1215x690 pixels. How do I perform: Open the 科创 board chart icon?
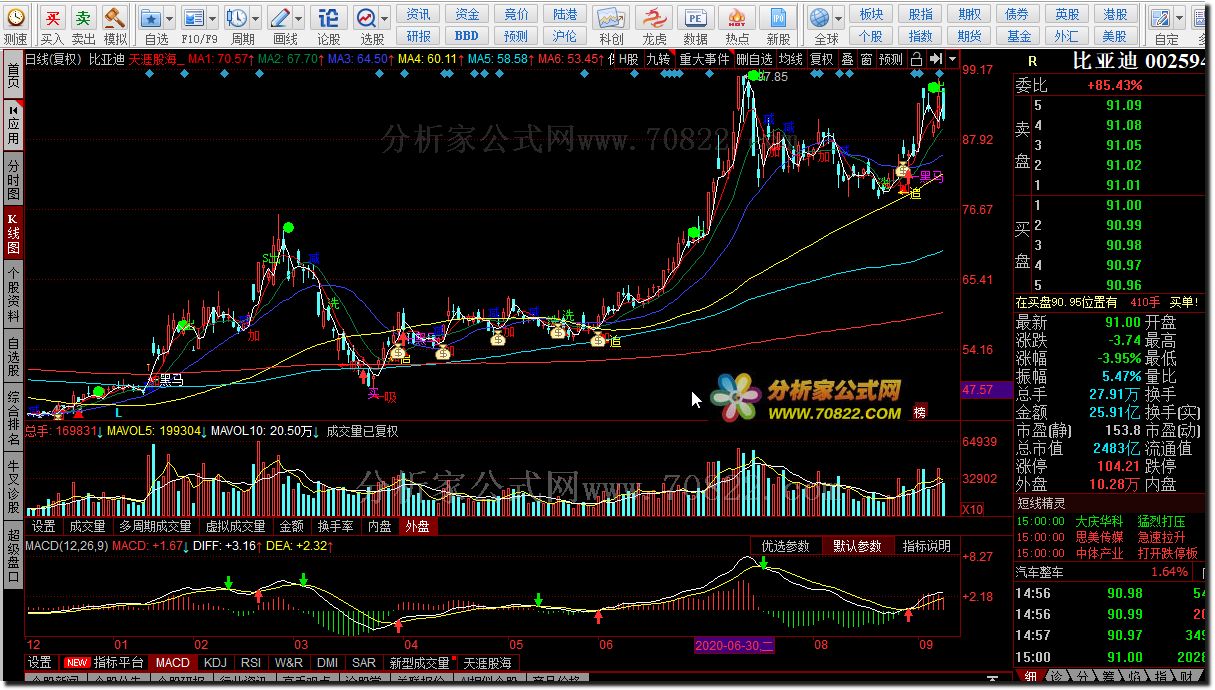tap(611, 18)
